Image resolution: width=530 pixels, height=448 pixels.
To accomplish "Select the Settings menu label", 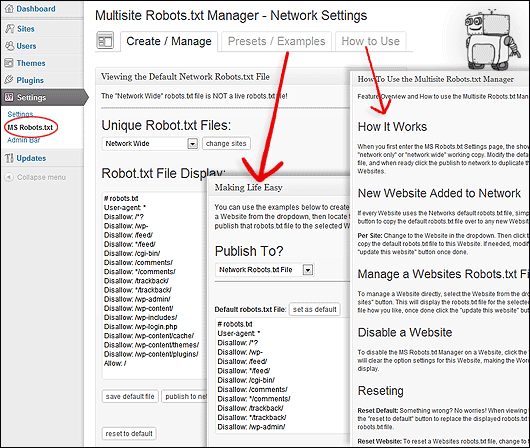I will tap(31, 97).
